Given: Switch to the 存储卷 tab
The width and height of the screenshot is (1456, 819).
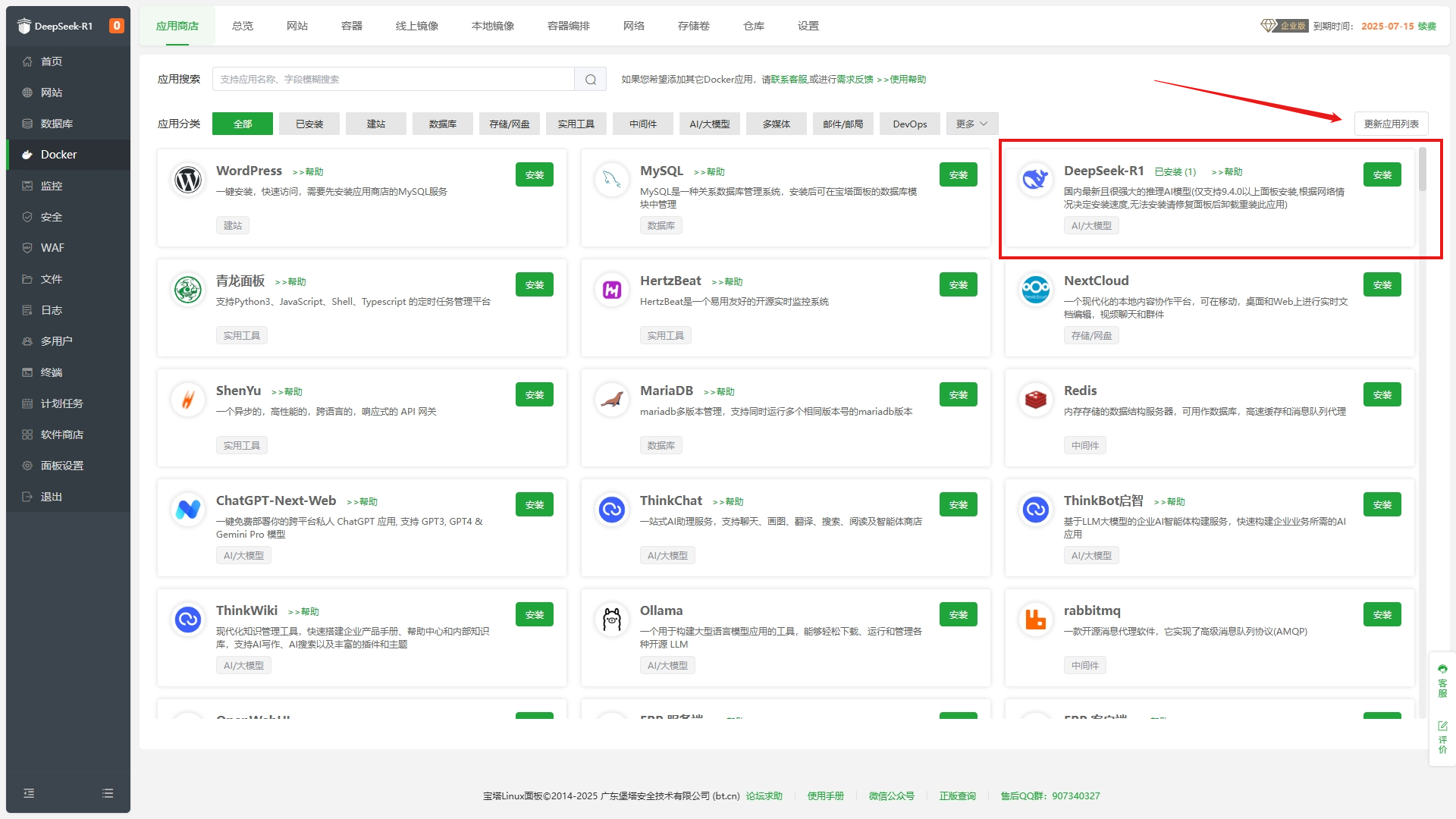Looking at the screenshot, I should pos(694,26).
